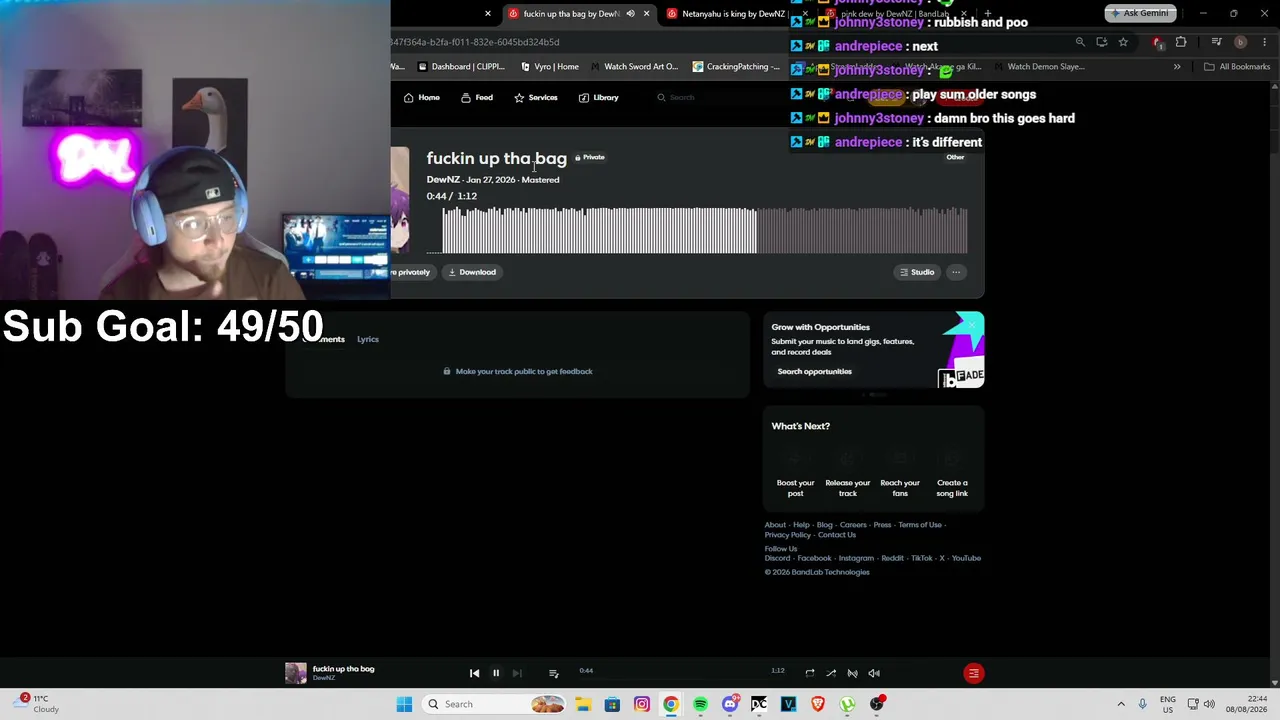Go to BandLab Home
Image resolution: width=1280 pixels, height=720 pixels.
click(422, 97)
